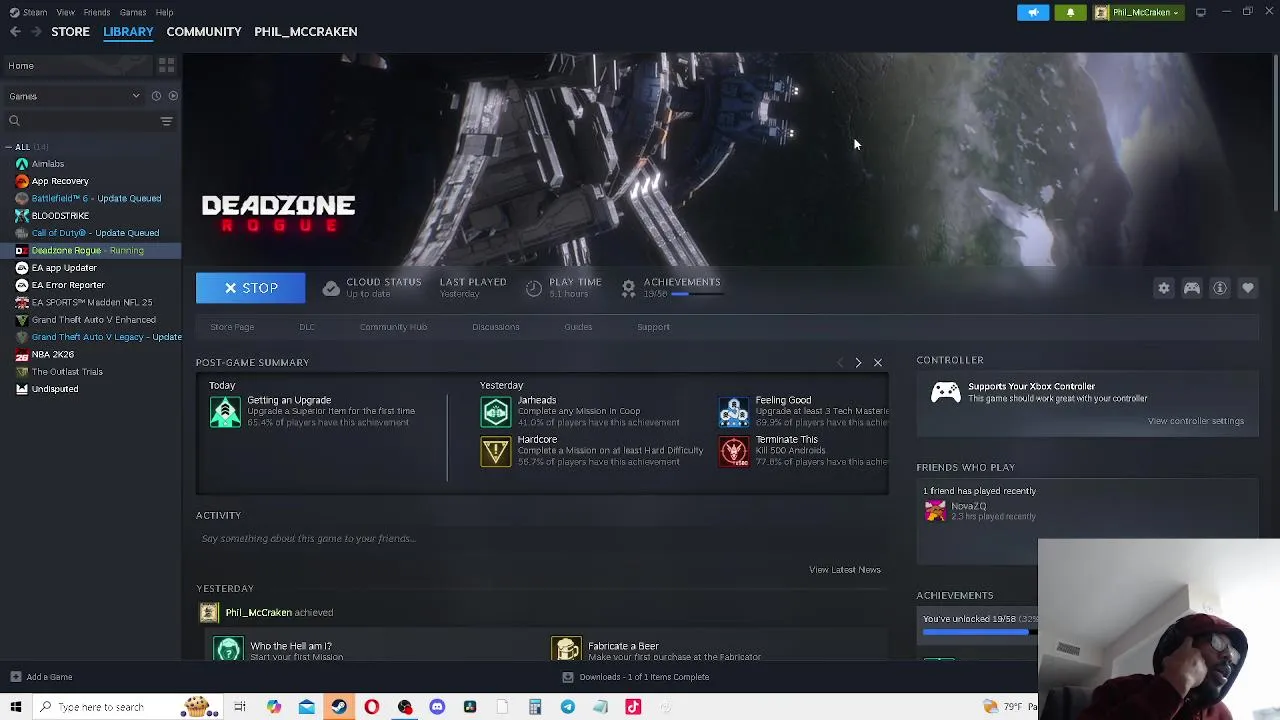Click the Steam announcements megaphone icon

click(x=1033, y=12)
